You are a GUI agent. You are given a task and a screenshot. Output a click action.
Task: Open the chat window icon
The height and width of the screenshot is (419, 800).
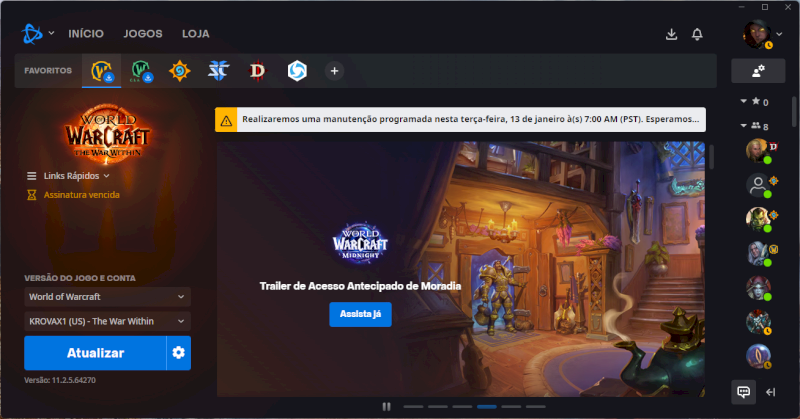743,392
